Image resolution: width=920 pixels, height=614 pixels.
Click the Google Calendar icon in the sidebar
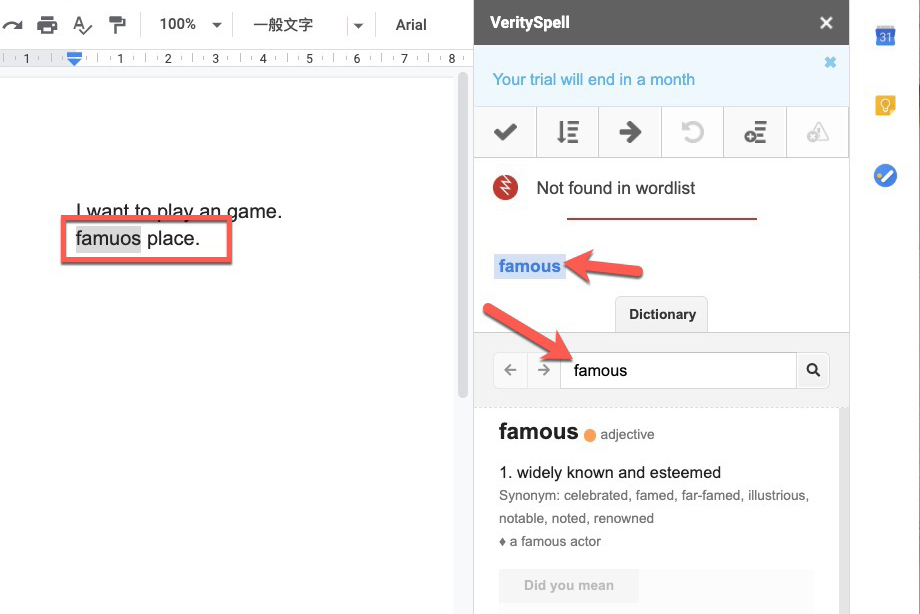pyautogui.click(x=884, y=36)
